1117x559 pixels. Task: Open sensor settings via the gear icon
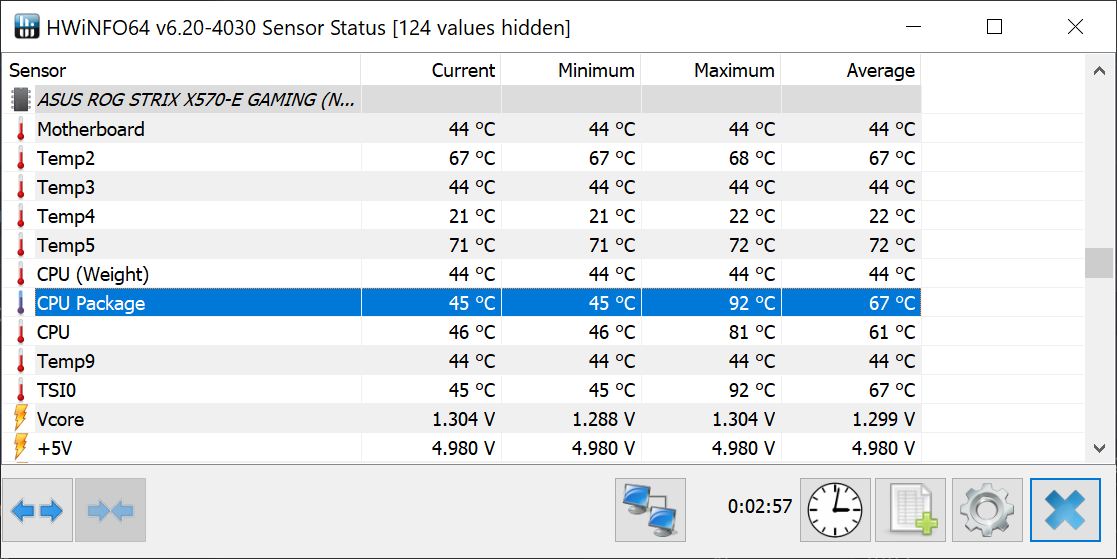(987, 510)
